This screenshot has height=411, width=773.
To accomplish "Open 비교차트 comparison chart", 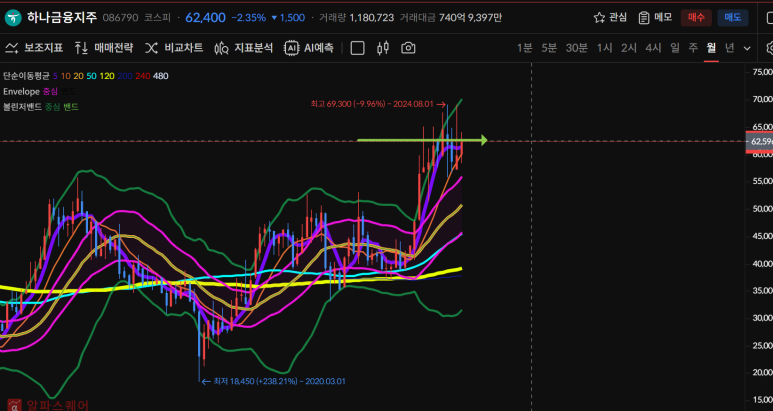I will pyautogui.click(x=174, y=48).
